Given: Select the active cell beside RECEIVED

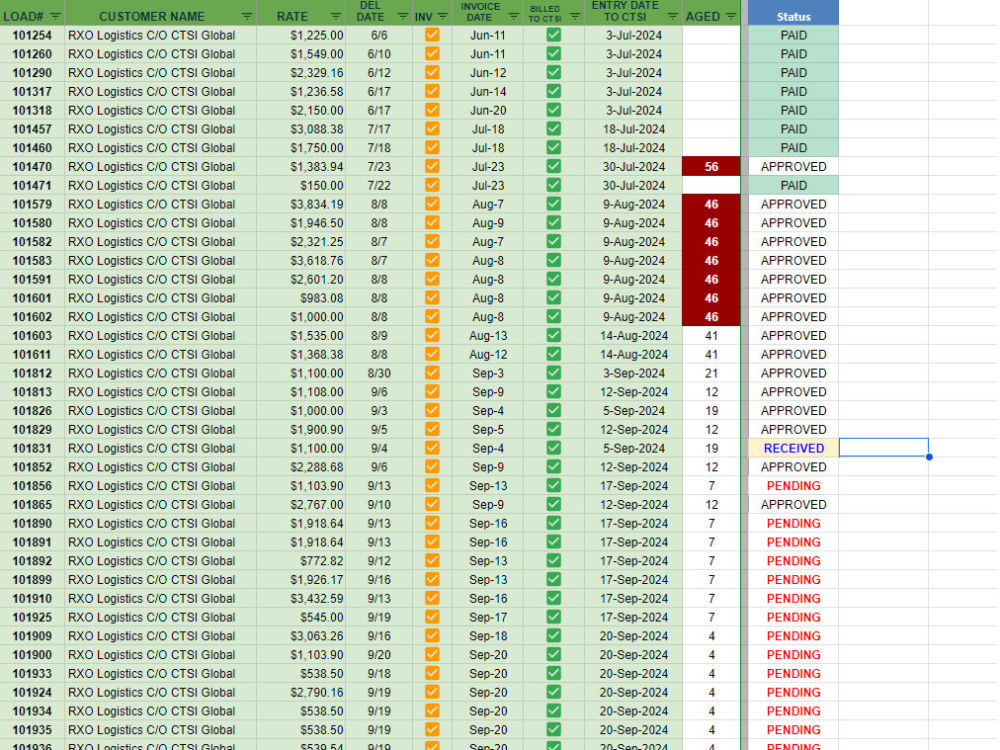Looking at the screenshot, I should tap(884, 448).
